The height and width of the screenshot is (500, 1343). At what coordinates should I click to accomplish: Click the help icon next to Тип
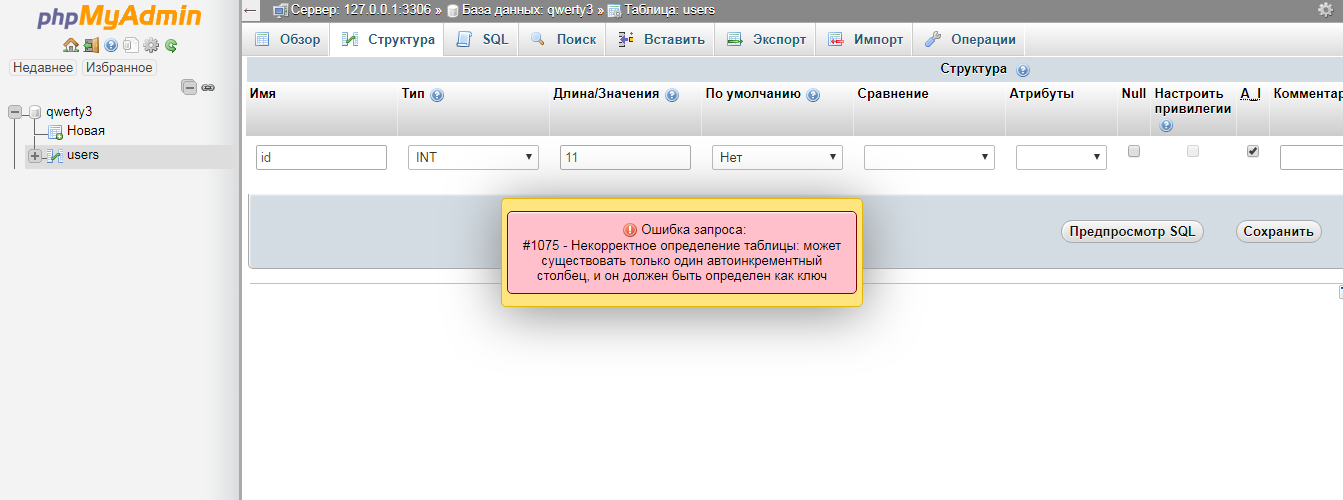click(437, 95)
